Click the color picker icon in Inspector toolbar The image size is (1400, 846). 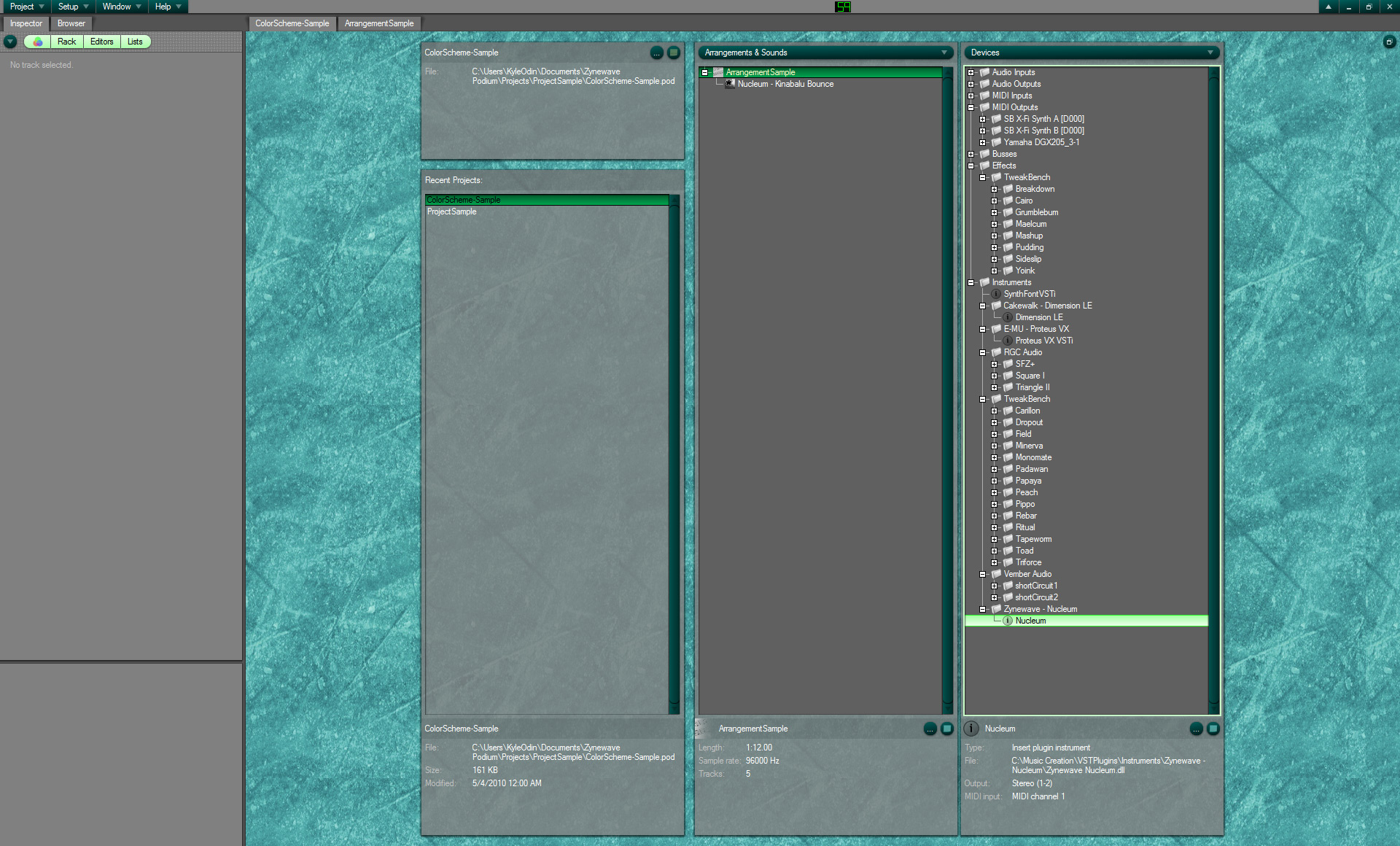pyautogui.click(x=38, y=42)
